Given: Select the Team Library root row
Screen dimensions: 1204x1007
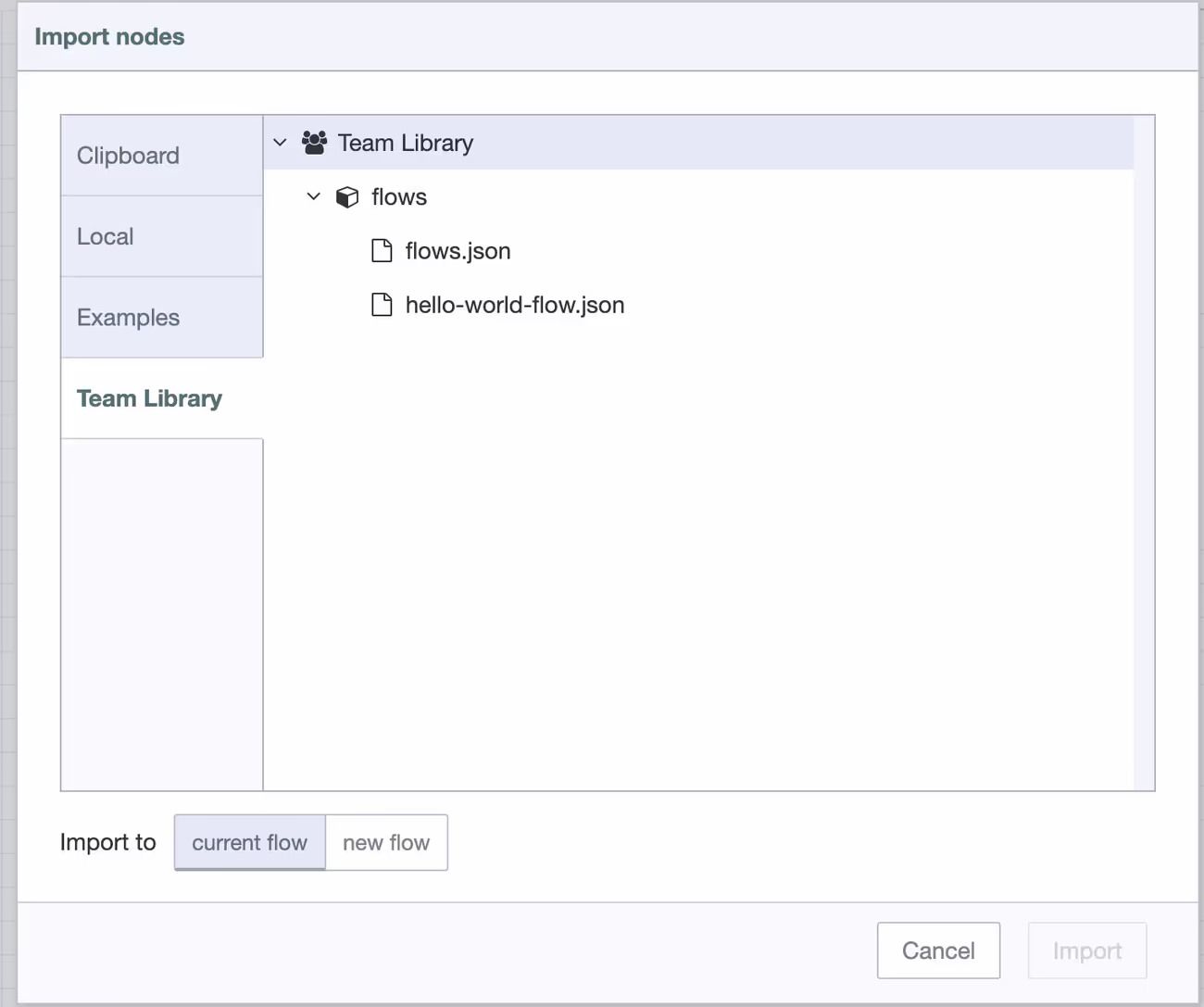Looking at the screenshot, I should pyautogui.click(x=405, y=143).
